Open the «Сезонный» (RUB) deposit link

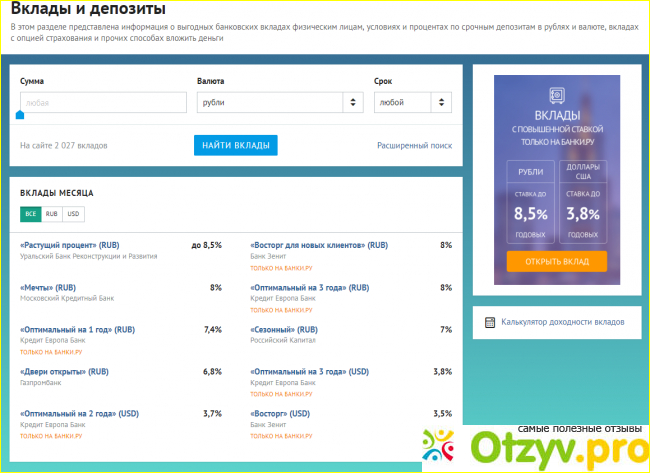point(283,329)
